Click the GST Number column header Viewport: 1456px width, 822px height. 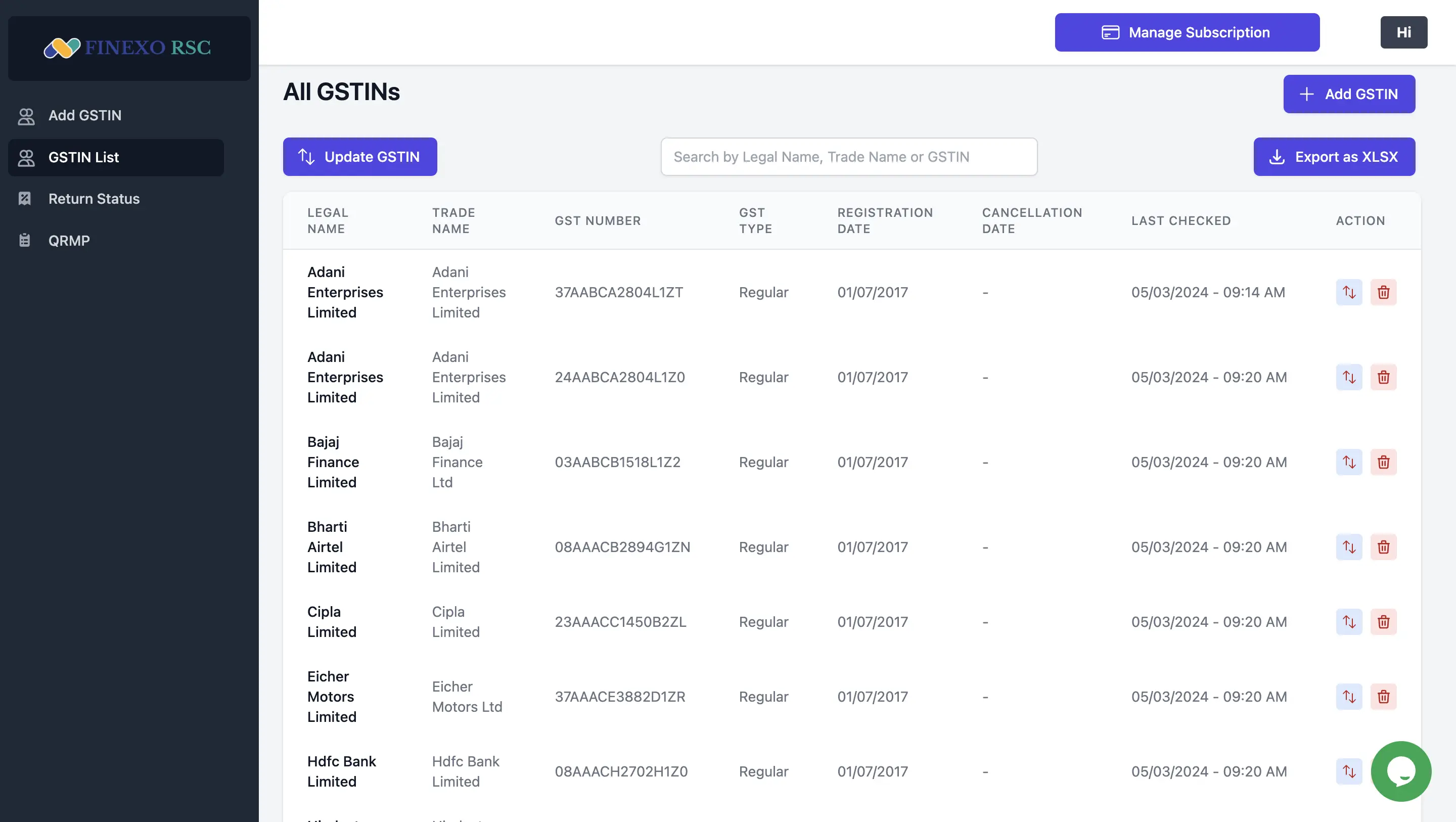point(598,220)
